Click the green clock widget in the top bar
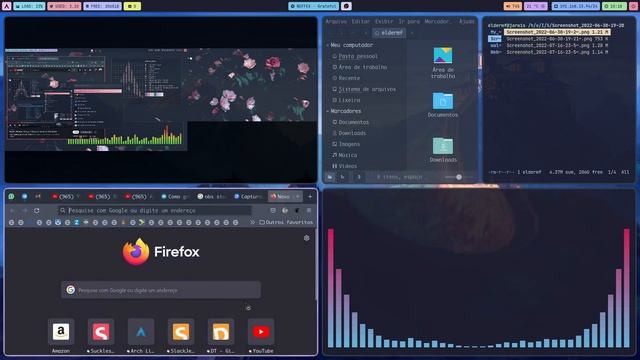The height and width of the screenshot is (360, 640). 614,6
